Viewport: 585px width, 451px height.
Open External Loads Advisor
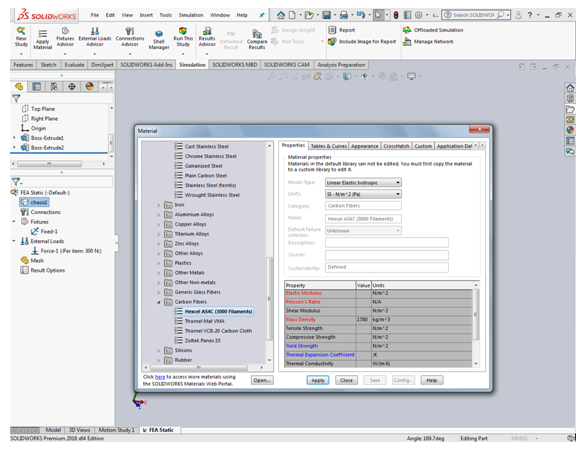coord(95,37)
